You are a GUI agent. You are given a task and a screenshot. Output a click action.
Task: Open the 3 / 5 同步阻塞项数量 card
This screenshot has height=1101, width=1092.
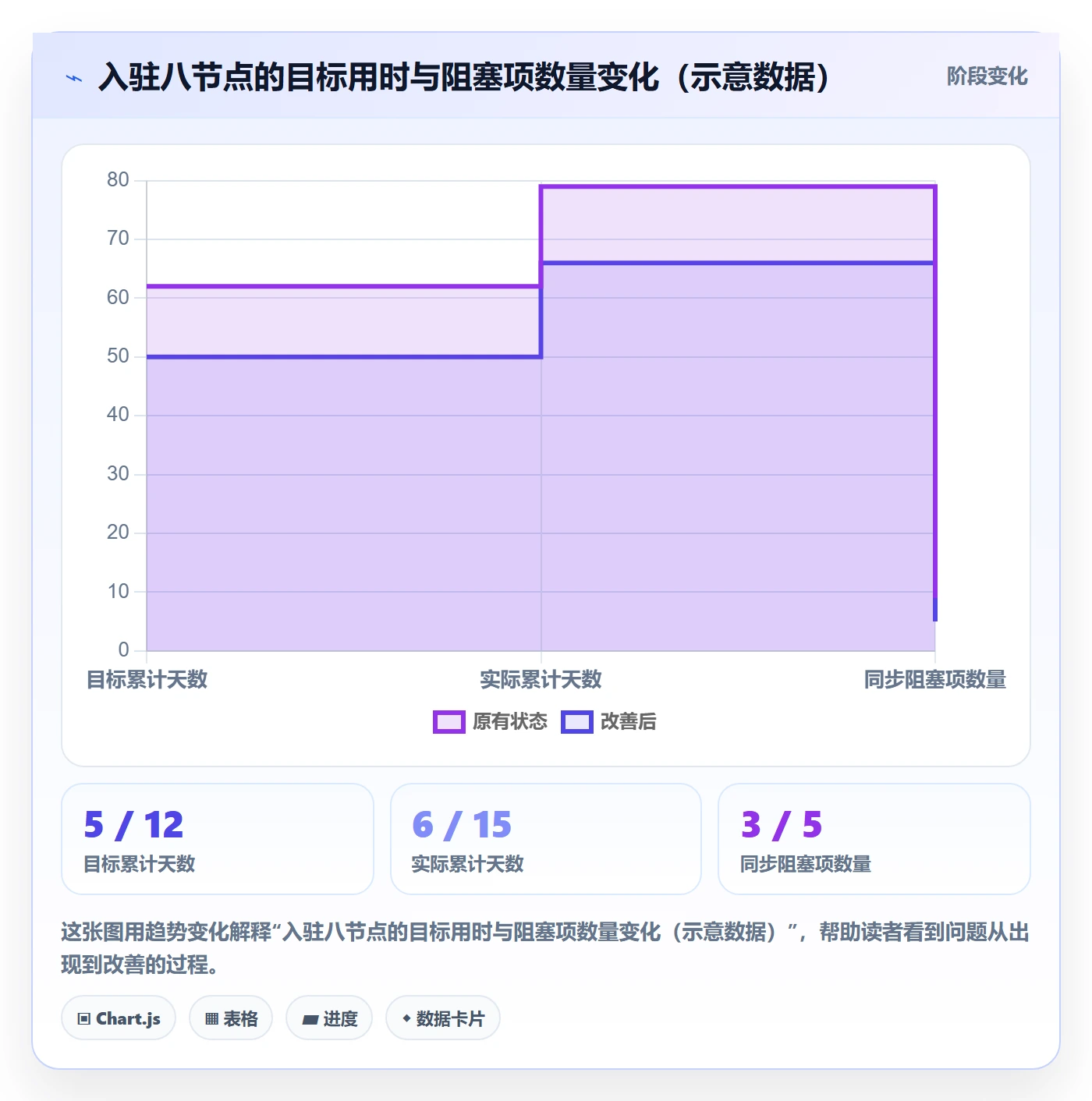click(x=874, y=839)
